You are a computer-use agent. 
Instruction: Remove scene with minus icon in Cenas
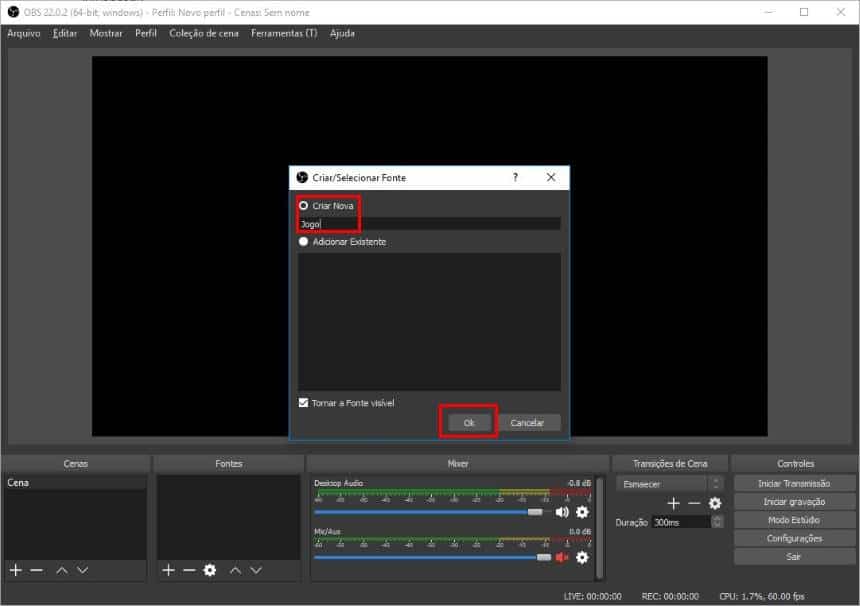tap(36, 570)
